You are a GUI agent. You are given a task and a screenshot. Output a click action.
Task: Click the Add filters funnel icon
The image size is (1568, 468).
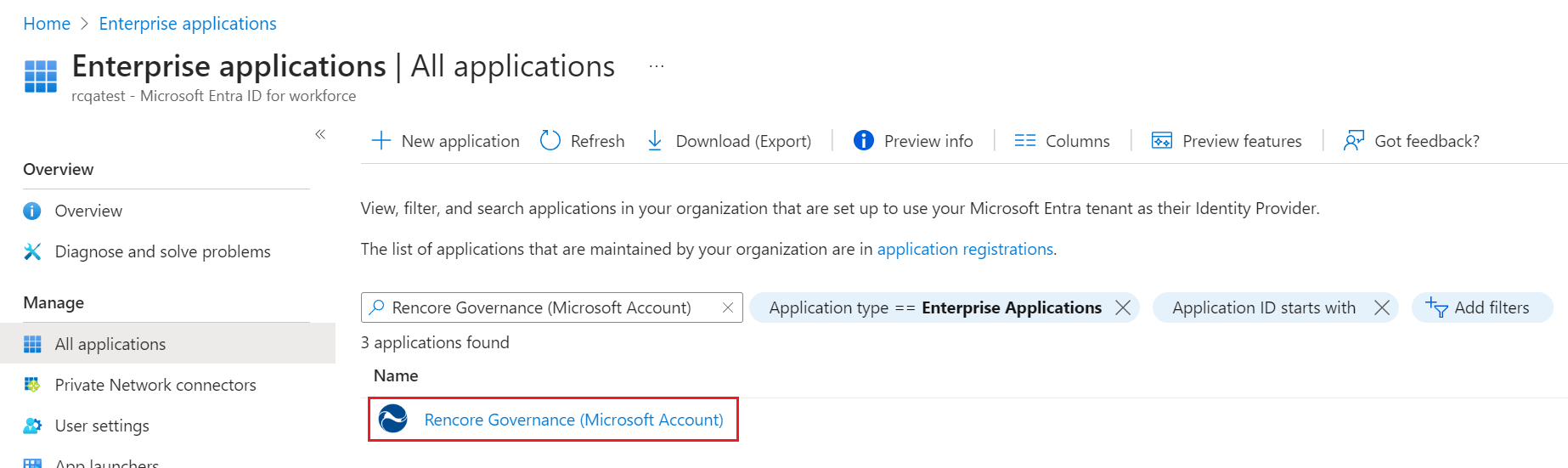[x=1436, y=307]
